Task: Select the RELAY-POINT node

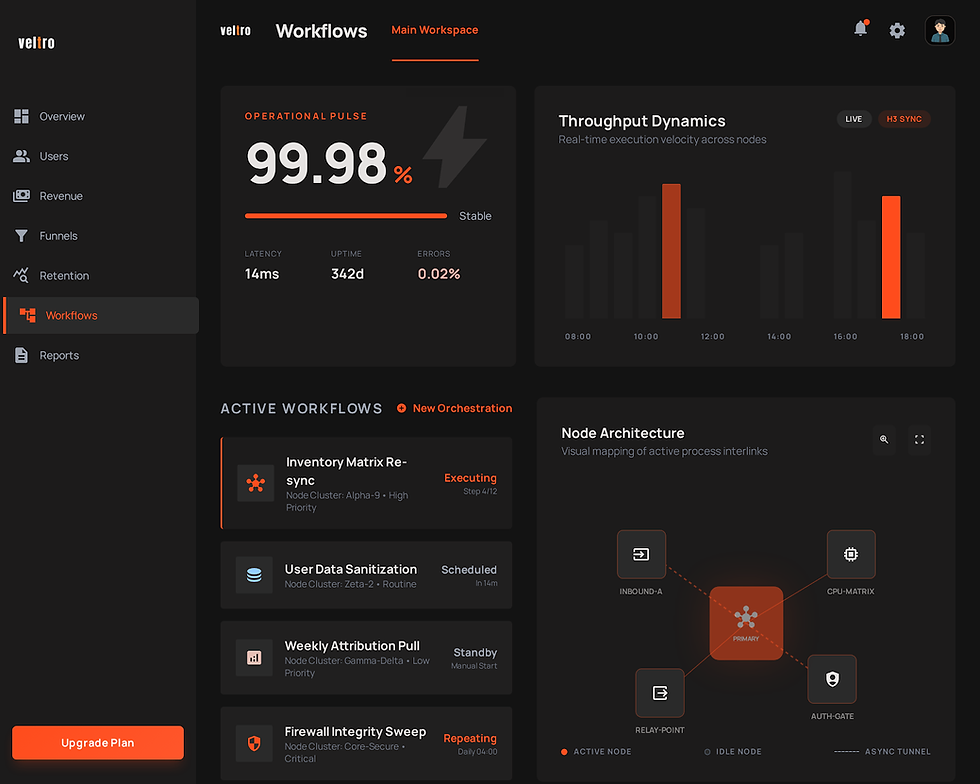Action: point(660,693)
